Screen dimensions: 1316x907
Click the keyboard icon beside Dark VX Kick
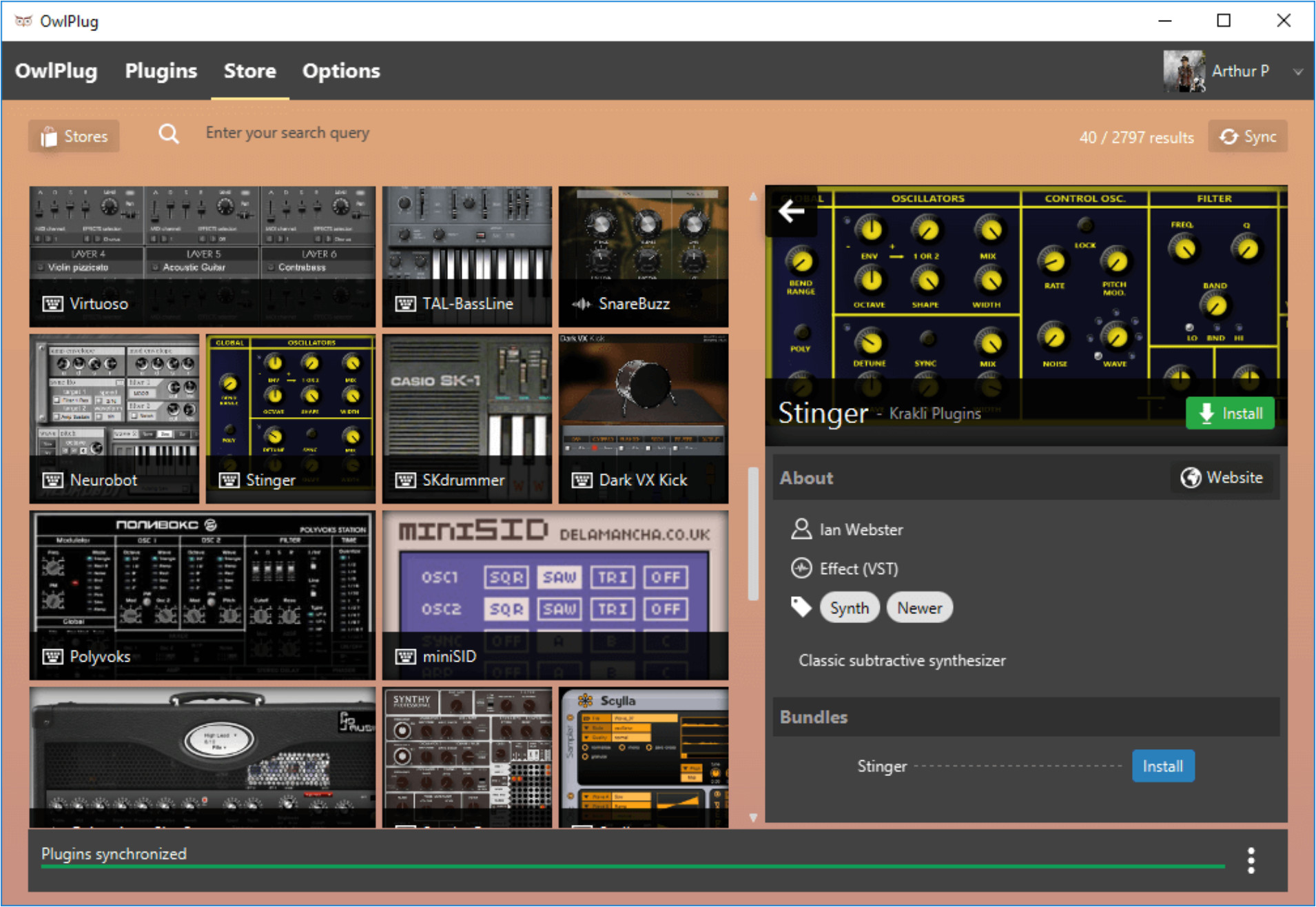click(582, 480)
